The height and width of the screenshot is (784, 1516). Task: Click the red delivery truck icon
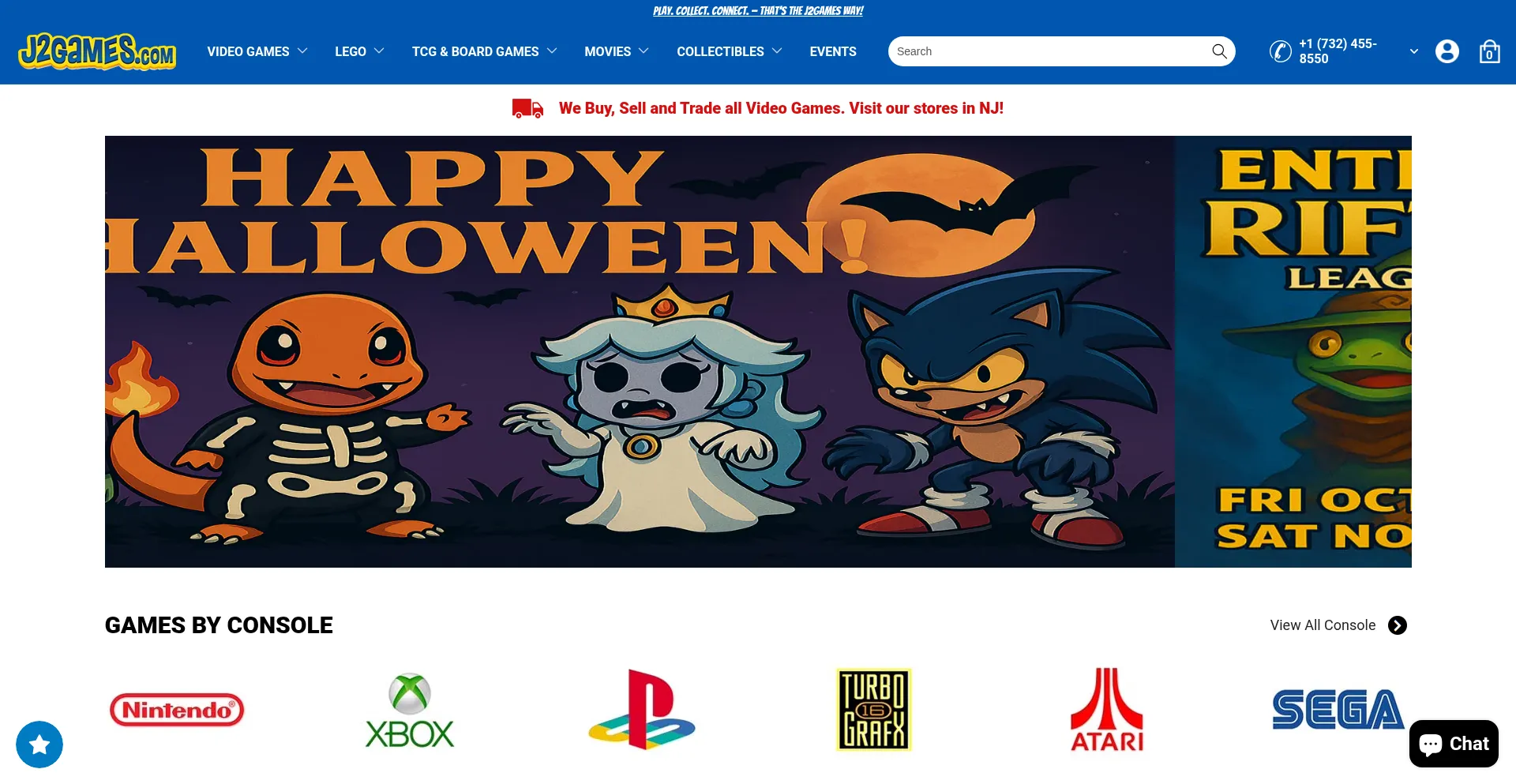pyautogui.click(x=527, y=108)
